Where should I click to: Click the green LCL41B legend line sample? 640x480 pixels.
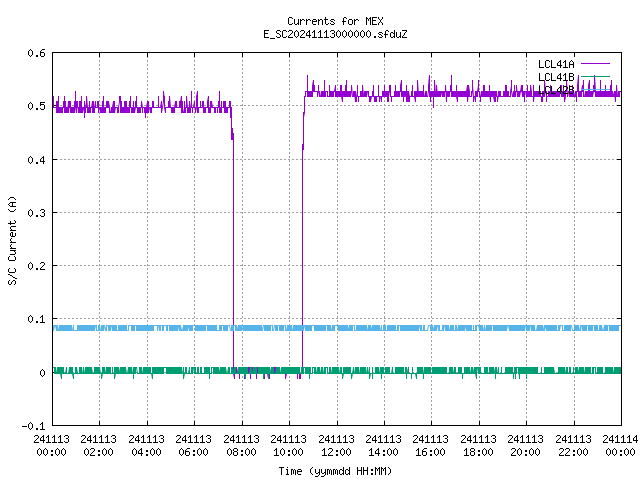[x=595, y=76]
